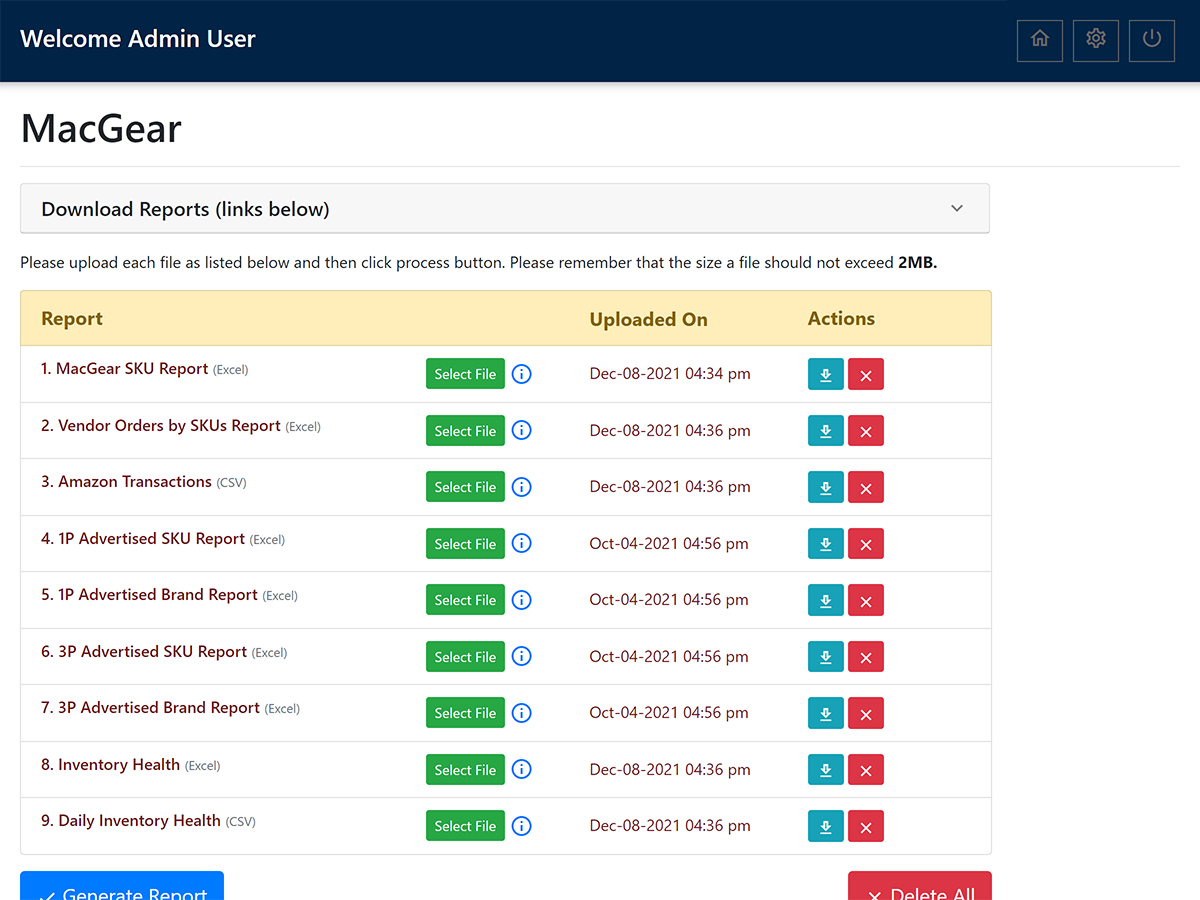Navigate home using the house icon

tap(1039, 40)
